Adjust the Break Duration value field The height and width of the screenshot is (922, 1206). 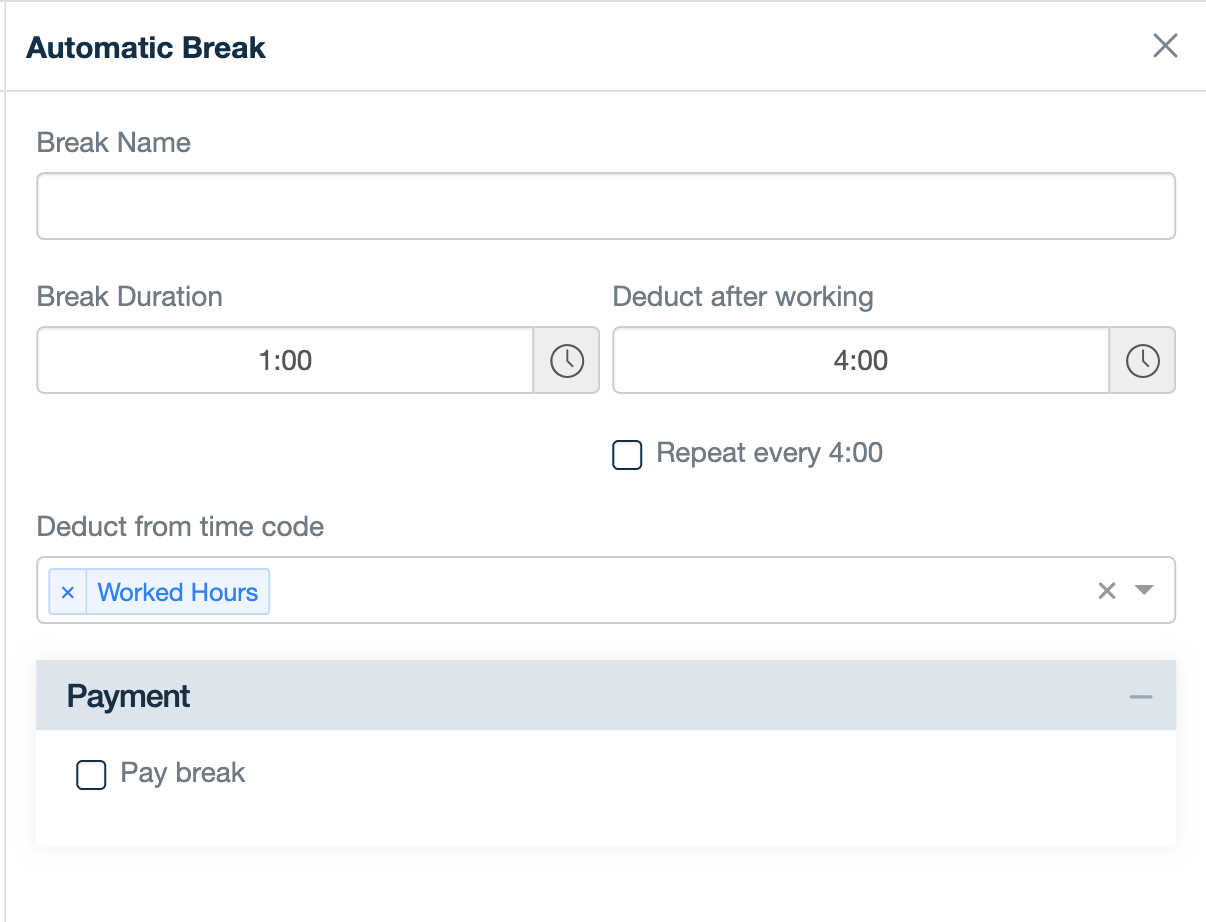[286, 360]
